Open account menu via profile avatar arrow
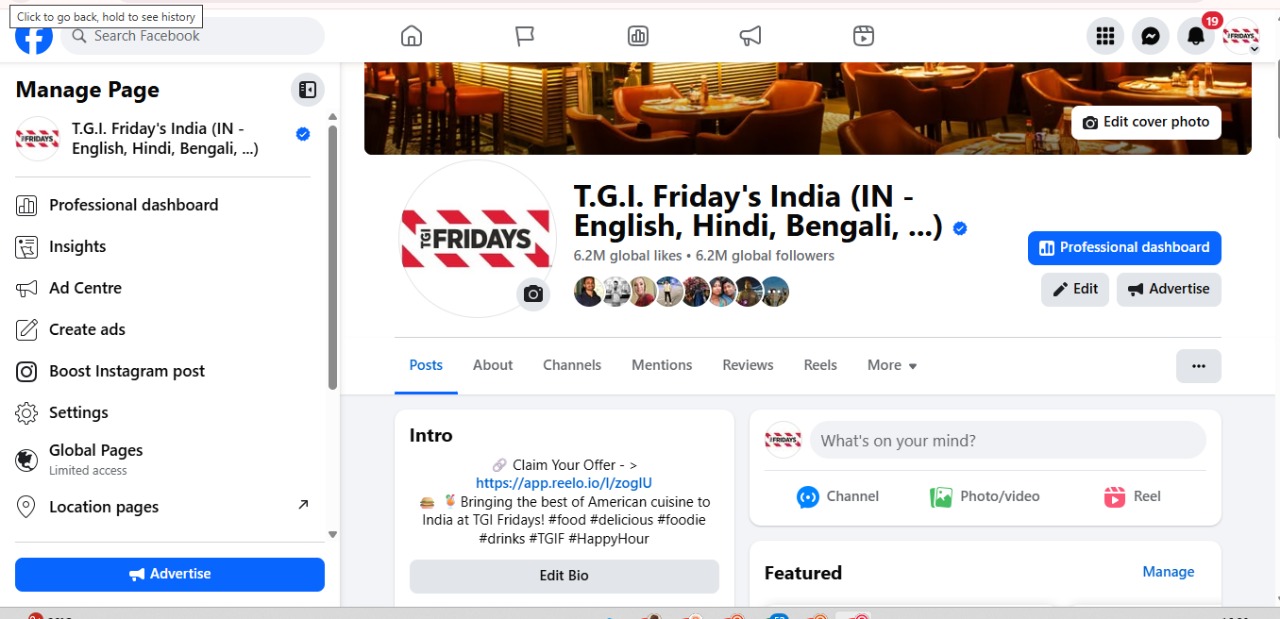The image size is (1280, 619). 1253,46
